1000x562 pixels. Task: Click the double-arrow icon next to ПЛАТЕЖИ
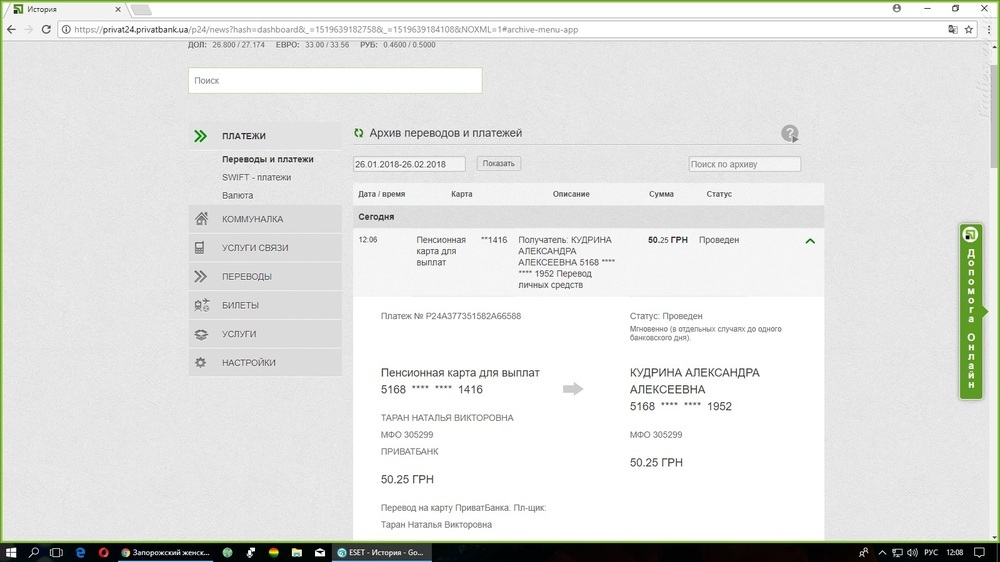200,136
